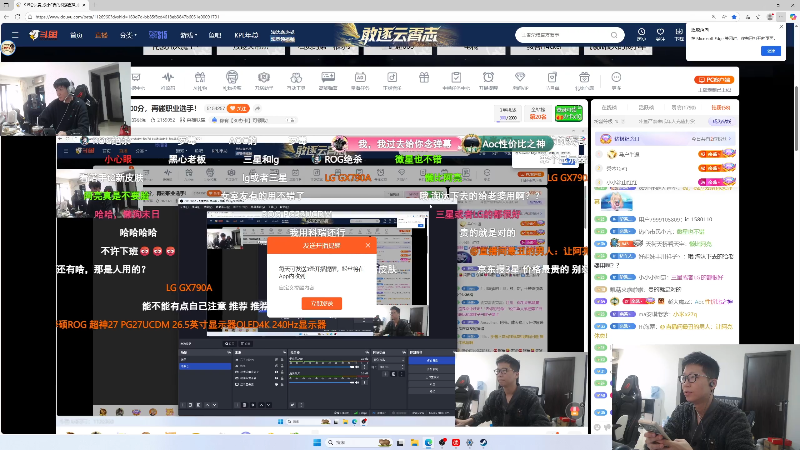Click the follow heart icon in header

coord(660,32)
